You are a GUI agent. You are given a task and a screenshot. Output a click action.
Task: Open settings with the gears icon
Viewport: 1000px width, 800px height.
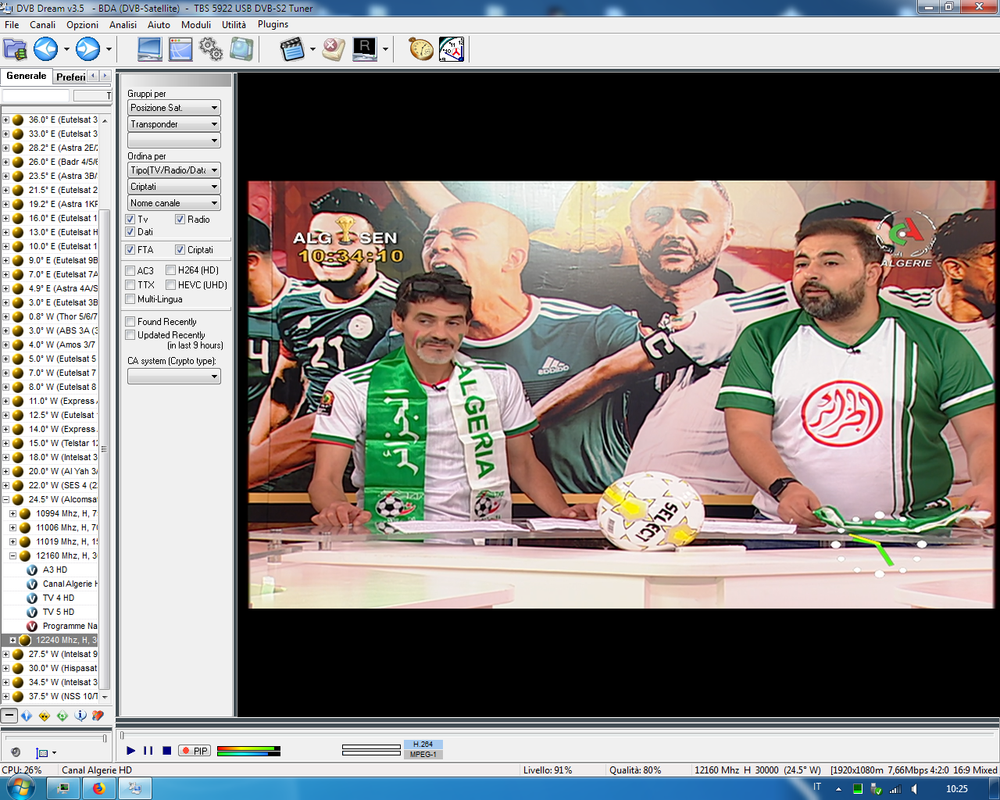(x=210, y=49)
